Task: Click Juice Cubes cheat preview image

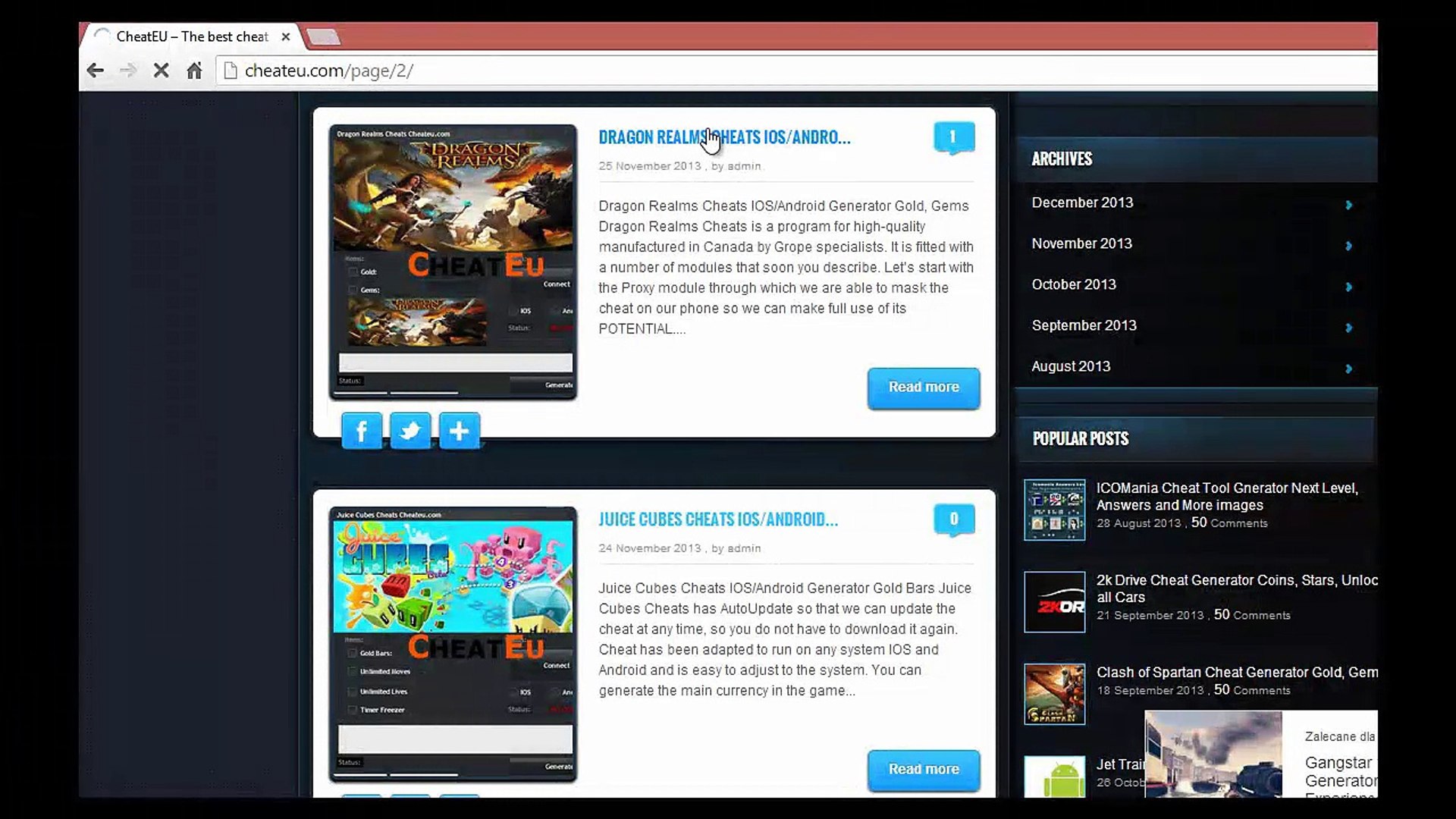Action: coord(453,645)
